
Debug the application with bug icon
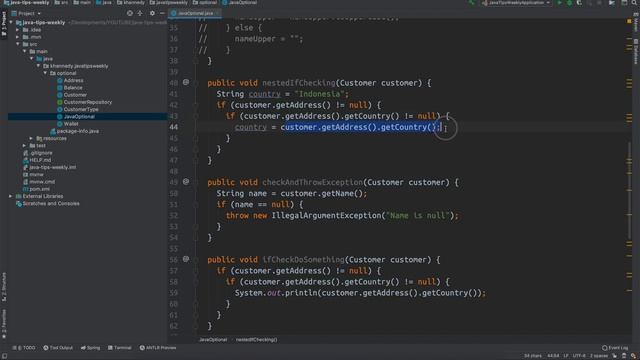point(569,3)
